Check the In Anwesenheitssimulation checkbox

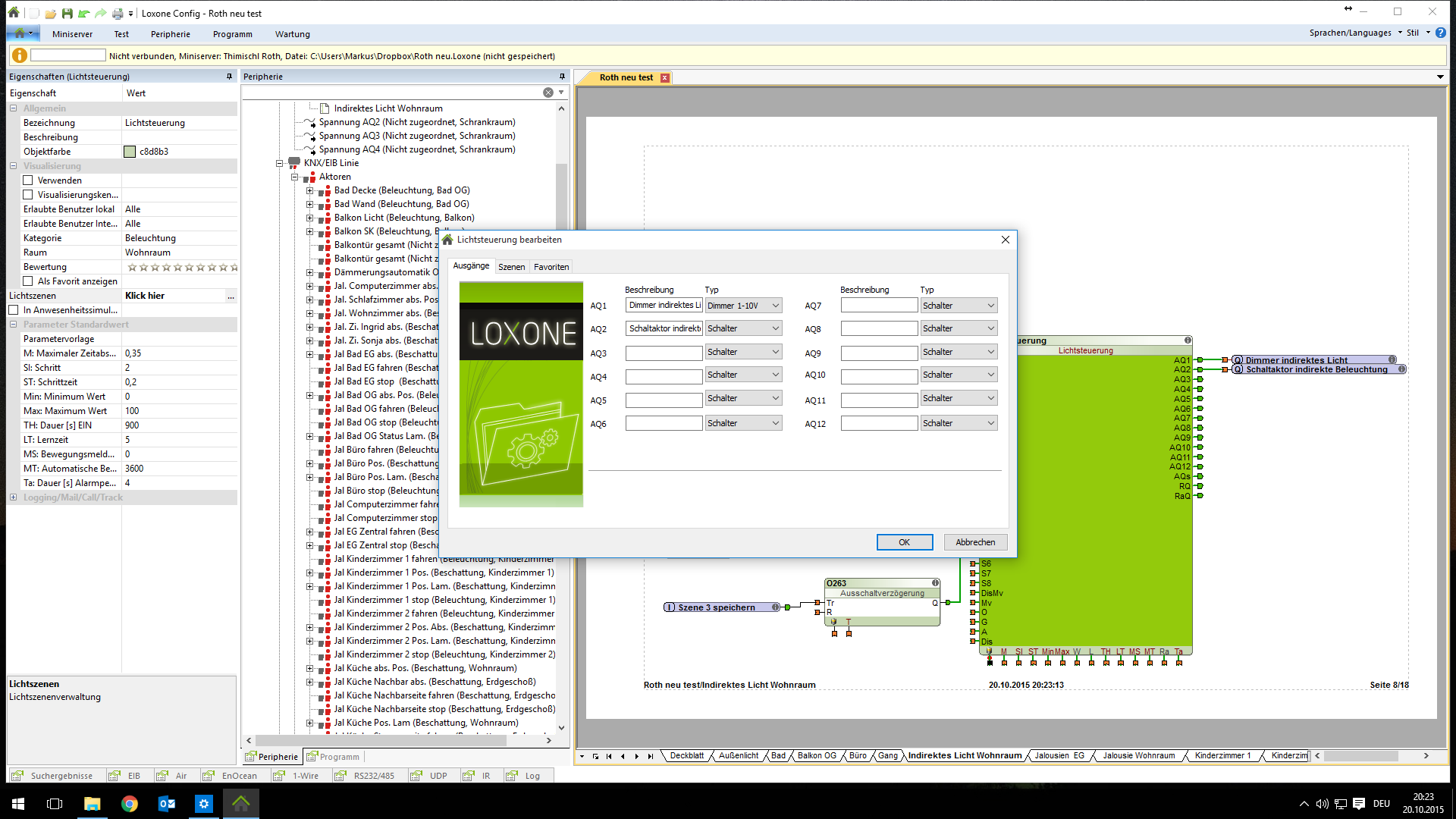click(x=14, y=310)
